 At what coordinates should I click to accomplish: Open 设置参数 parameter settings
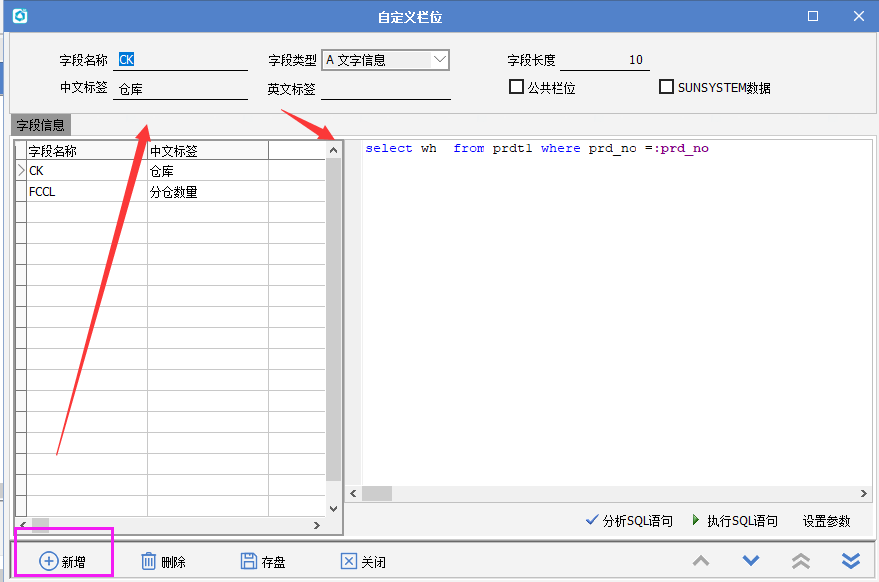826,521
